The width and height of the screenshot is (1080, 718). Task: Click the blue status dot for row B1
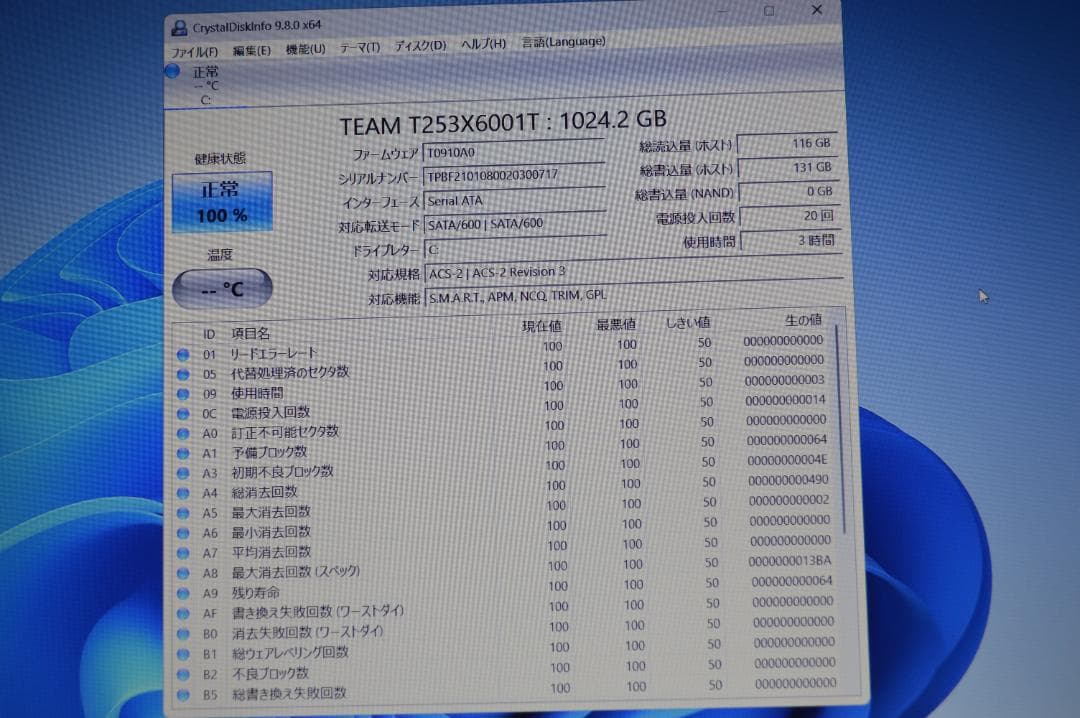(183, 654)
